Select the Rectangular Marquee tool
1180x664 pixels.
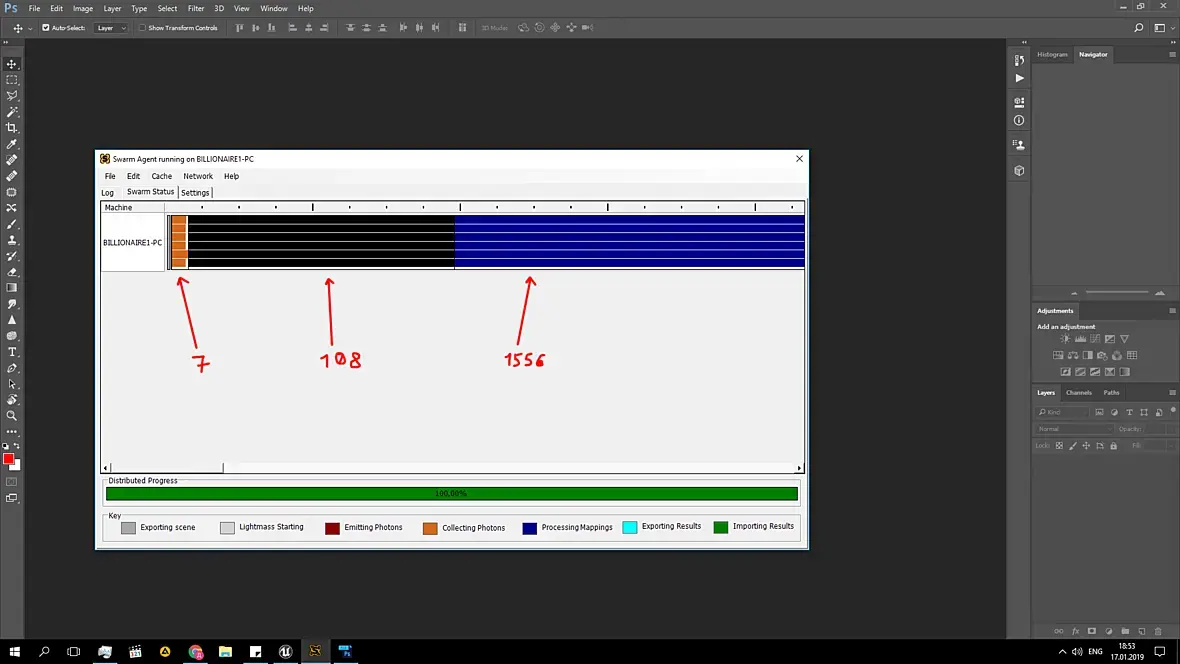click(12, 80)
